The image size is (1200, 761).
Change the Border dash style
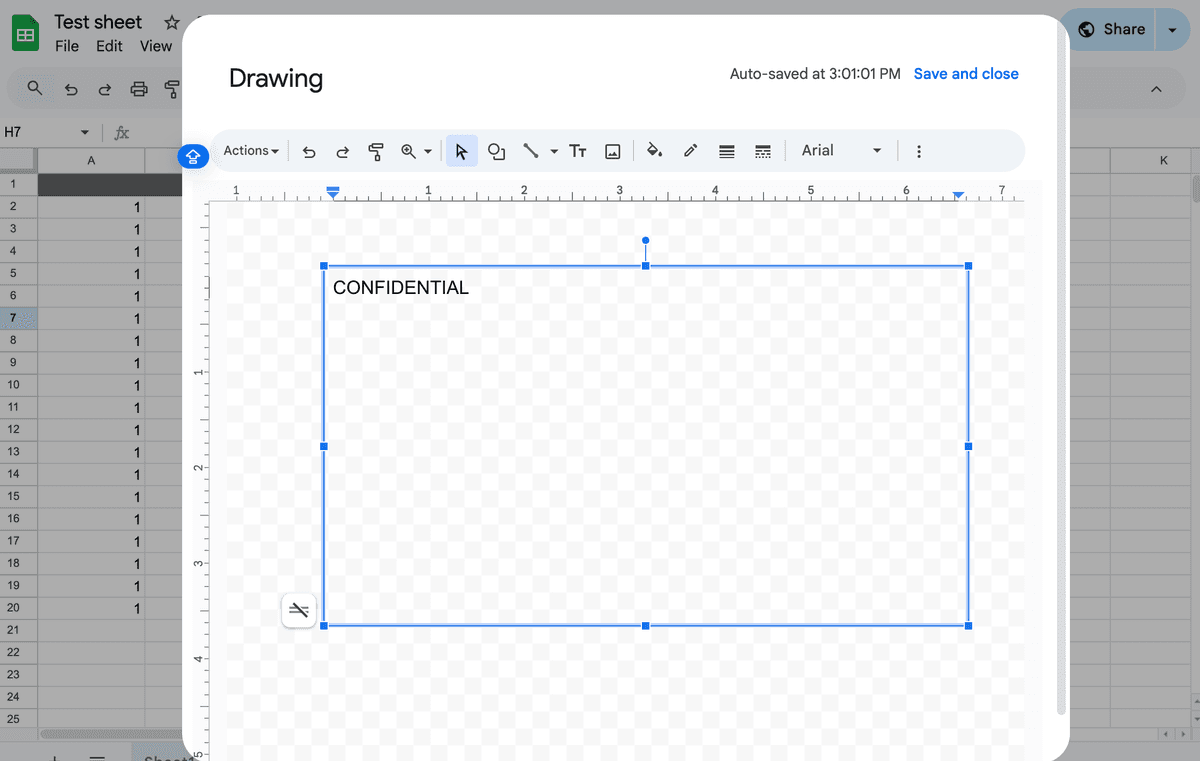click(763, 151)
